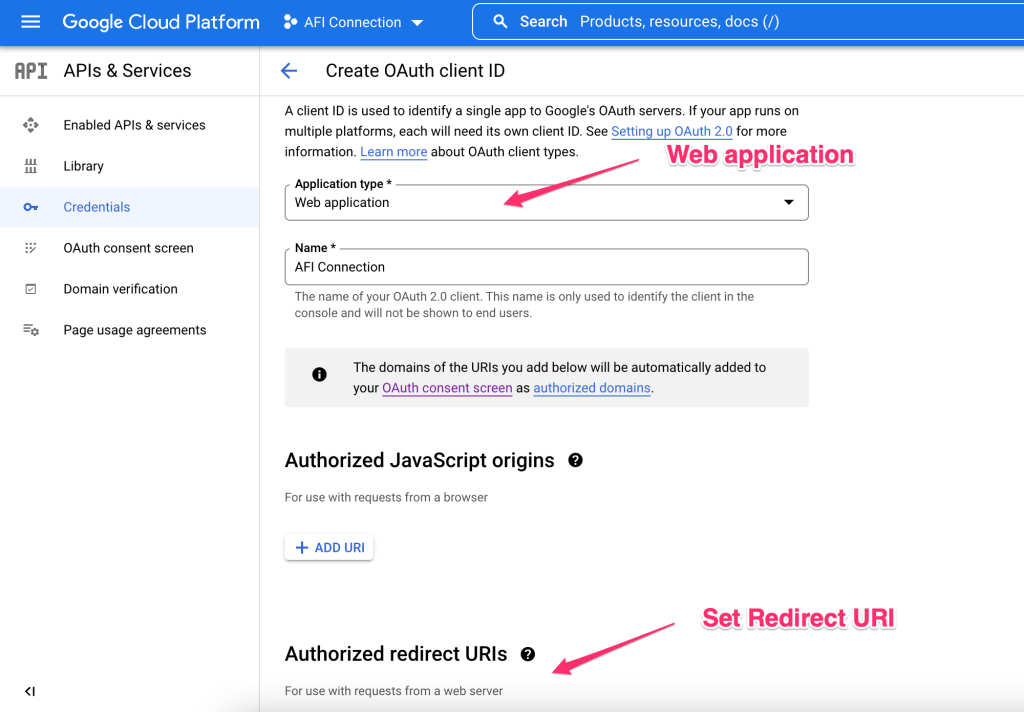Open the Credentials section in sidebar
The width and height of the screenshot is (1024, 712).
[96, 206]
